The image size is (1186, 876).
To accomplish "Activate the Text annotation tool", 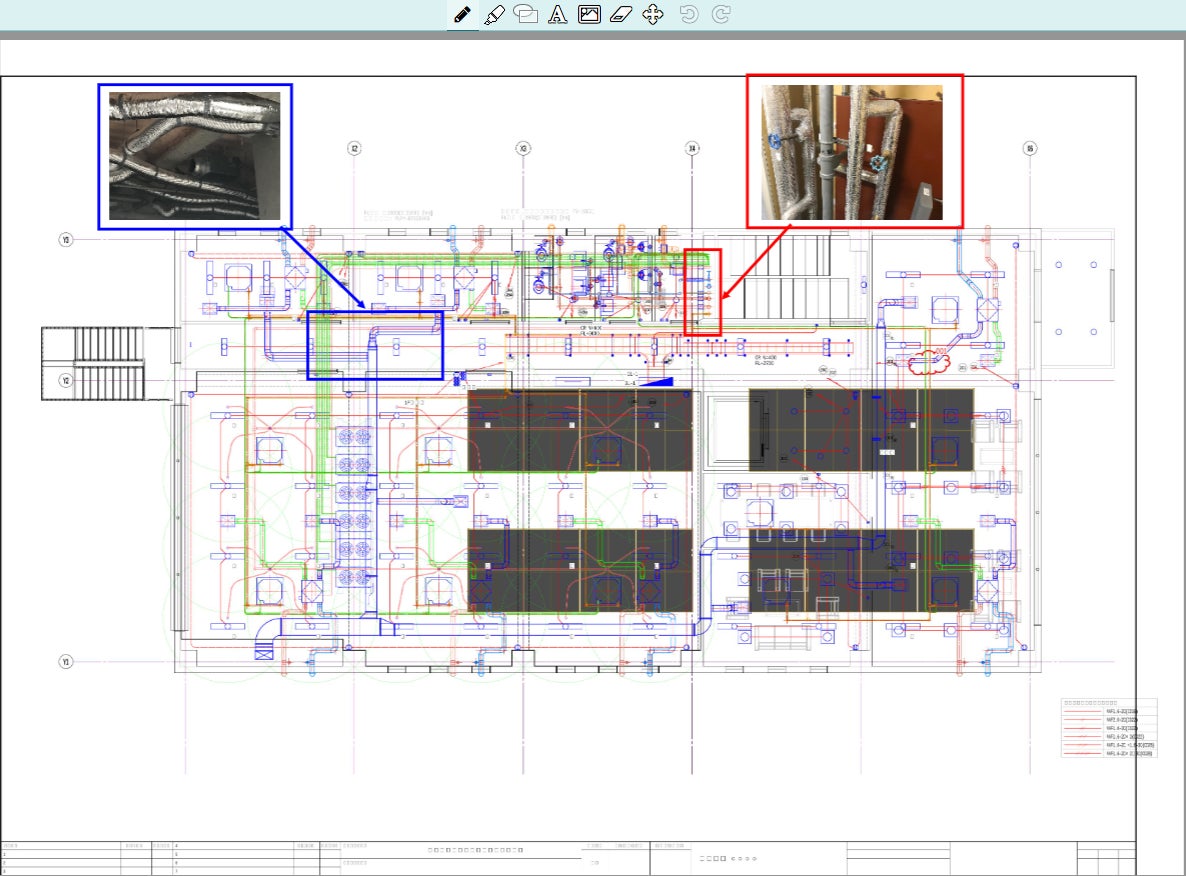I will pyautogui.click(x=557, y=14).
